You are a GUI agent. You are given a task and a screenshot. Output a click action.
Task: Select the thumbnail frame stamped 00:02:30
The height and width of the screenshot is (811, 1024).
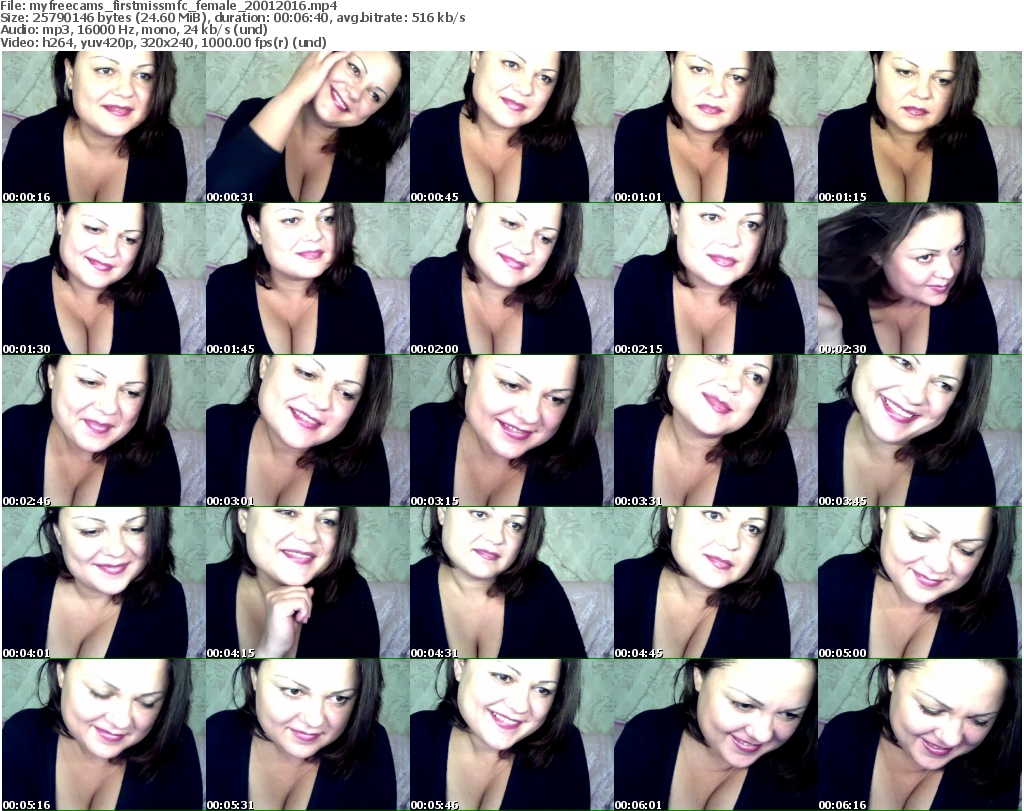pyautogui.click(x=920, y=279)
